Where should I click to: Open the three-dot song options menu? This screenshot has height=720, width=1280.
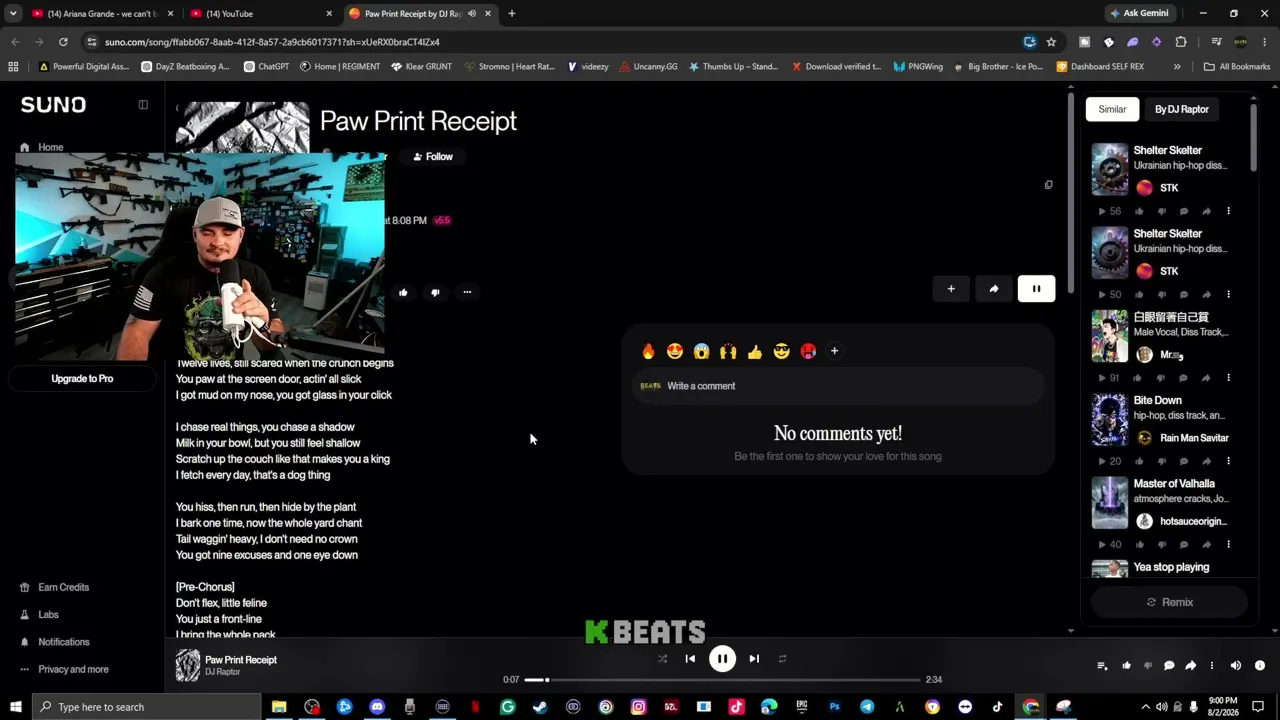tap(467, 293)
